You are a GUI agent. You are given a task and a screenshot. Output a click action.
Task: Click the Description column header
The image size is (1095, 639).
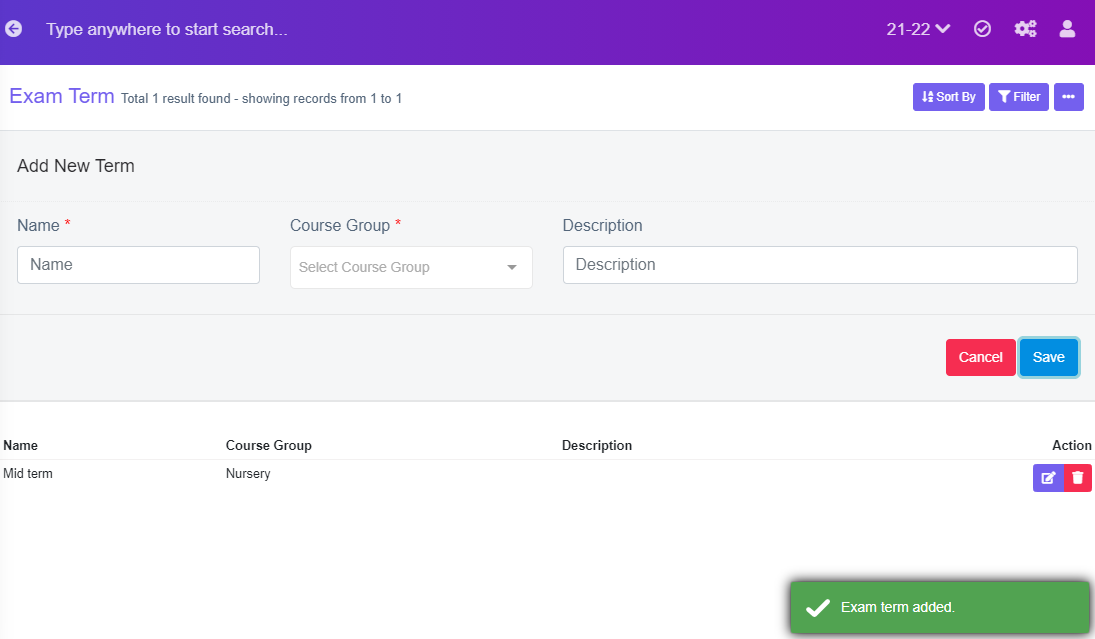596,446
